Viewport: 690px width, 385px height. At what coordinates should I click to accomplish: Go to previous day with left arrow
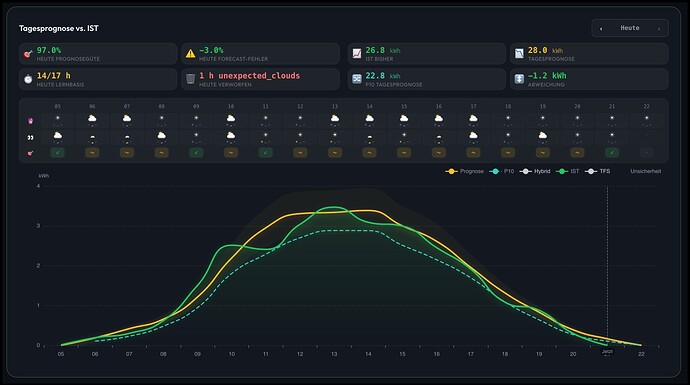tap(601, 29)
